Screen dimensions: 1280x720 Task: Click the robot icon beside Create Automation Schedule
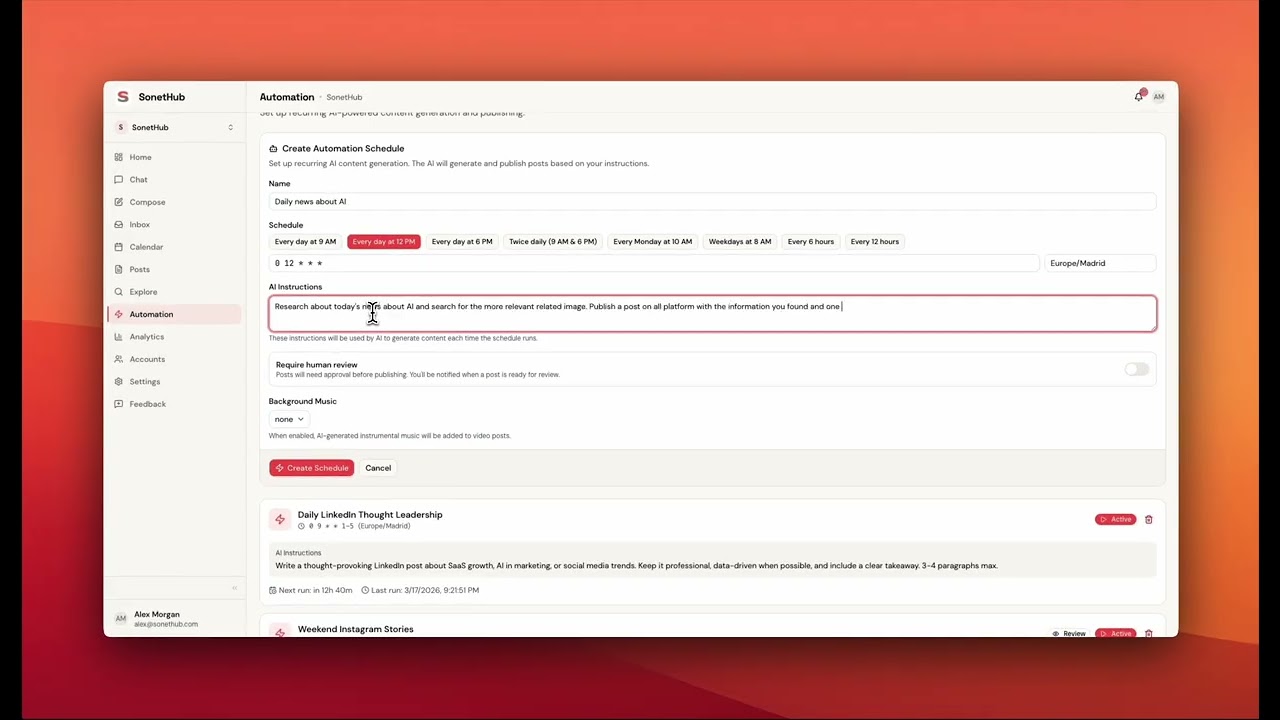(x=273, y=148)
